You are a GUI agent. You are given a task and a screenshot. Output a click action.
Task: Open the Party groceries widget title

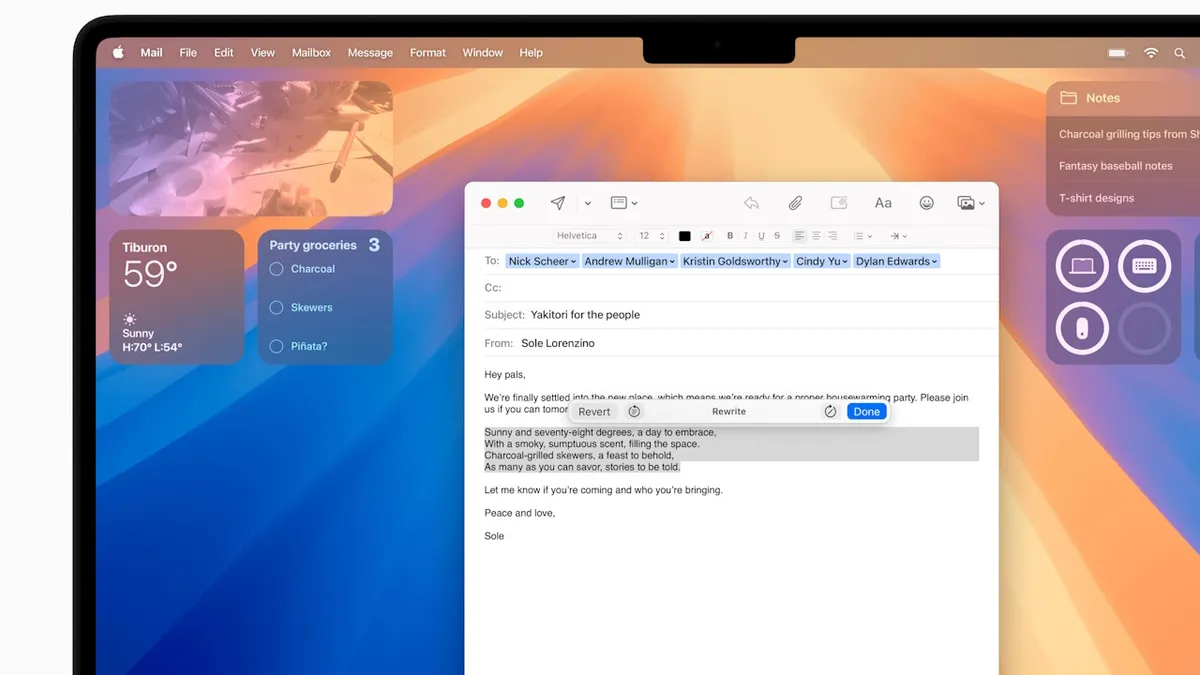point(313,245)
